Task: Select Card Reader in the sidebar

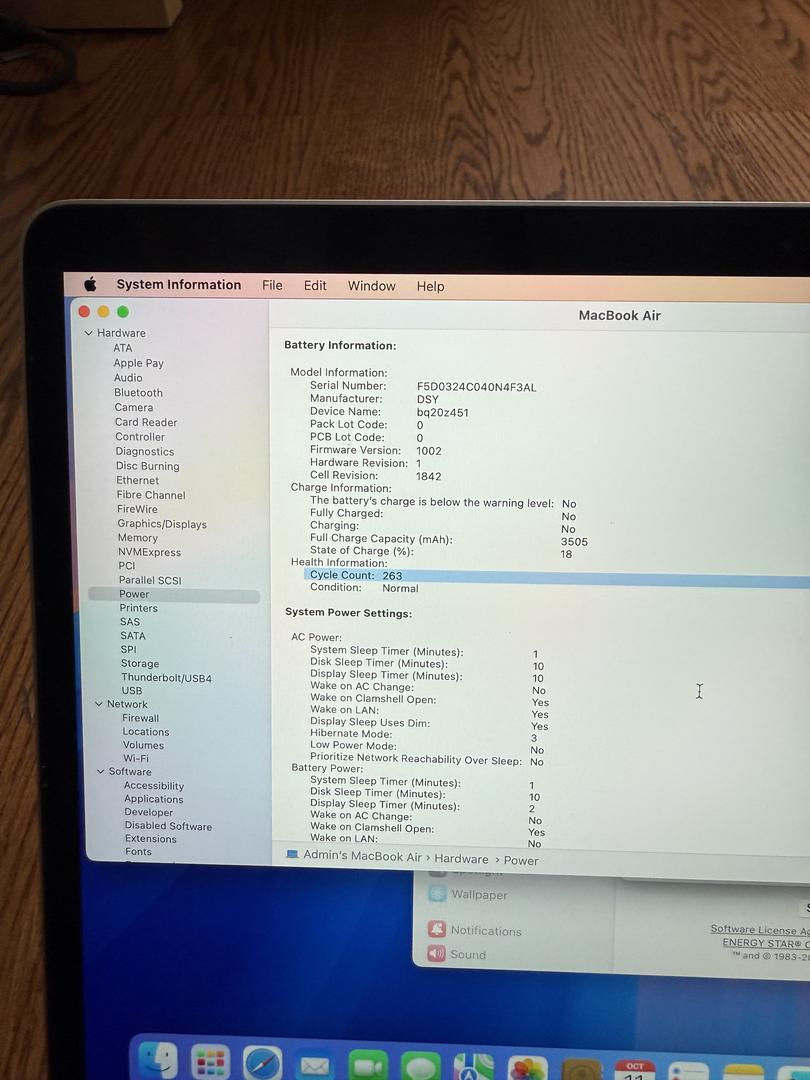Action: [146, 422]
